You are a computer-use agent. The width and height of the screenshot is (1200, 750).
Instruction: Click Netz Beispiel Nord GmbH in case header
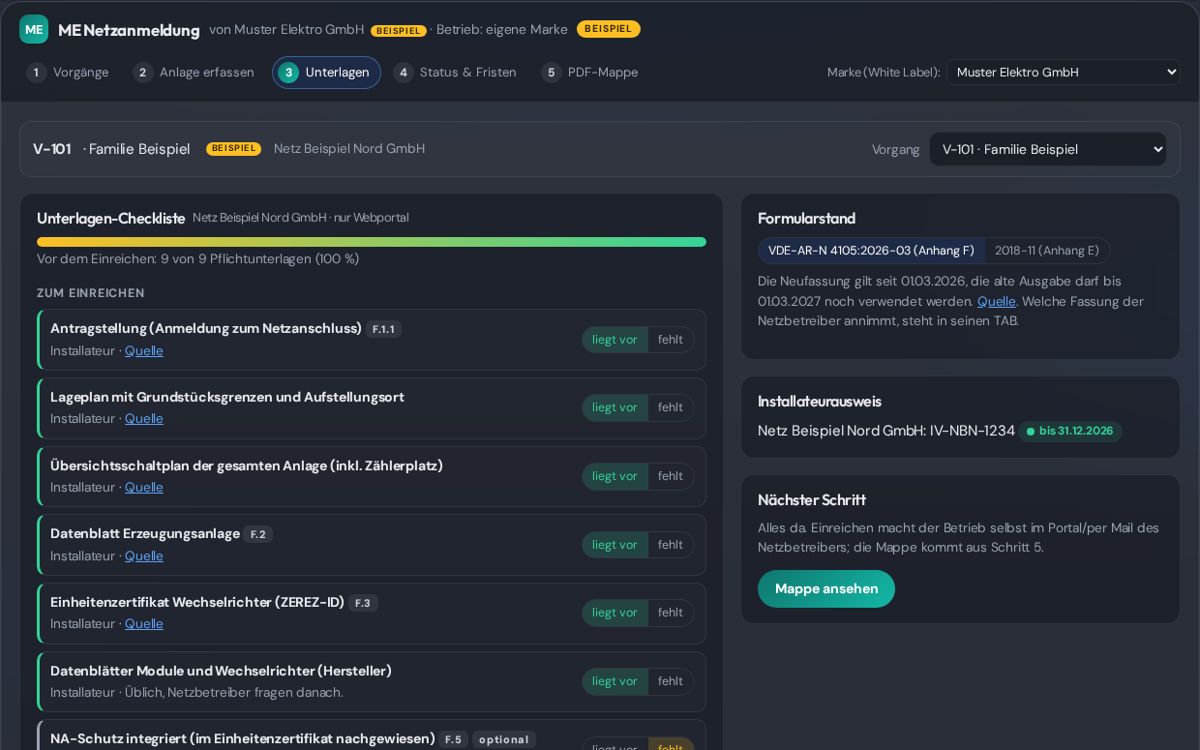[349, 149]
